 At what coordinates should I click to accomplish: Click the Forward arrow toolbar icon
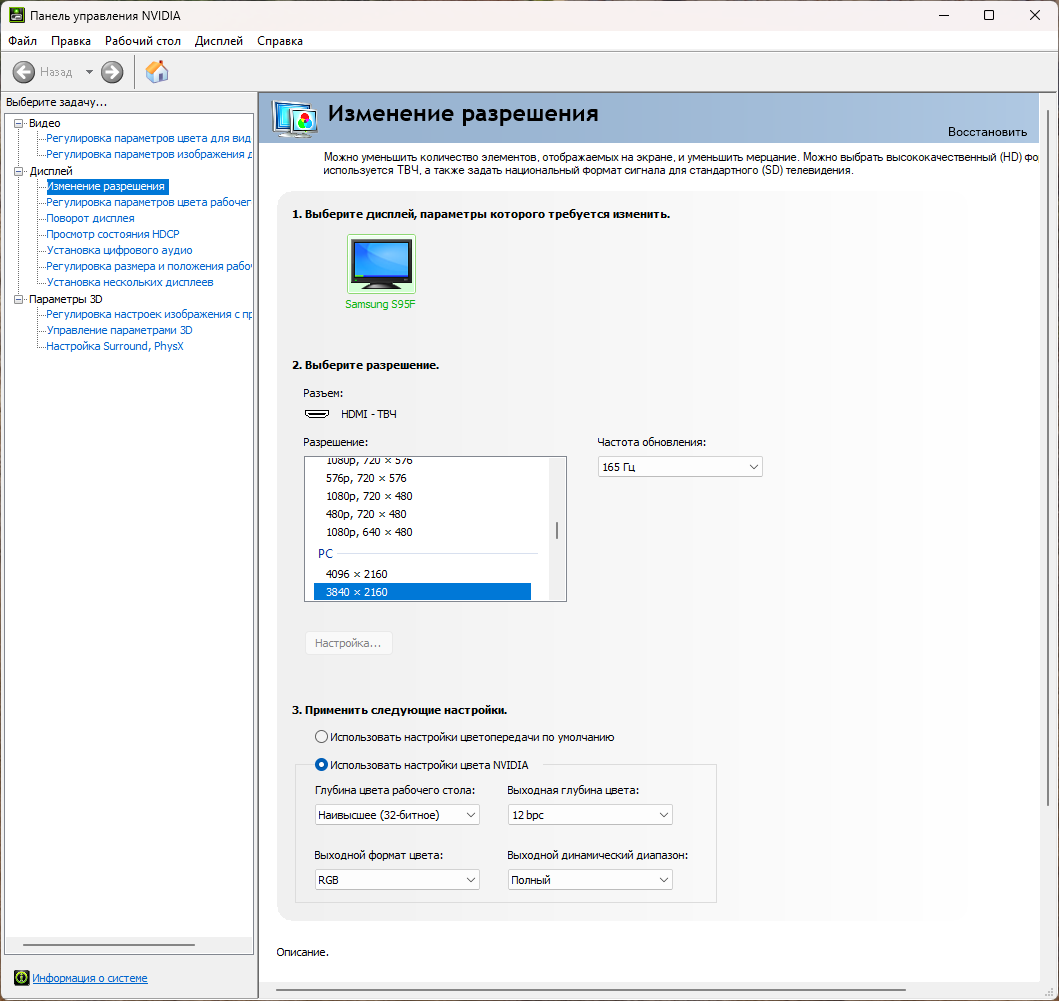[x=112, y=72]
